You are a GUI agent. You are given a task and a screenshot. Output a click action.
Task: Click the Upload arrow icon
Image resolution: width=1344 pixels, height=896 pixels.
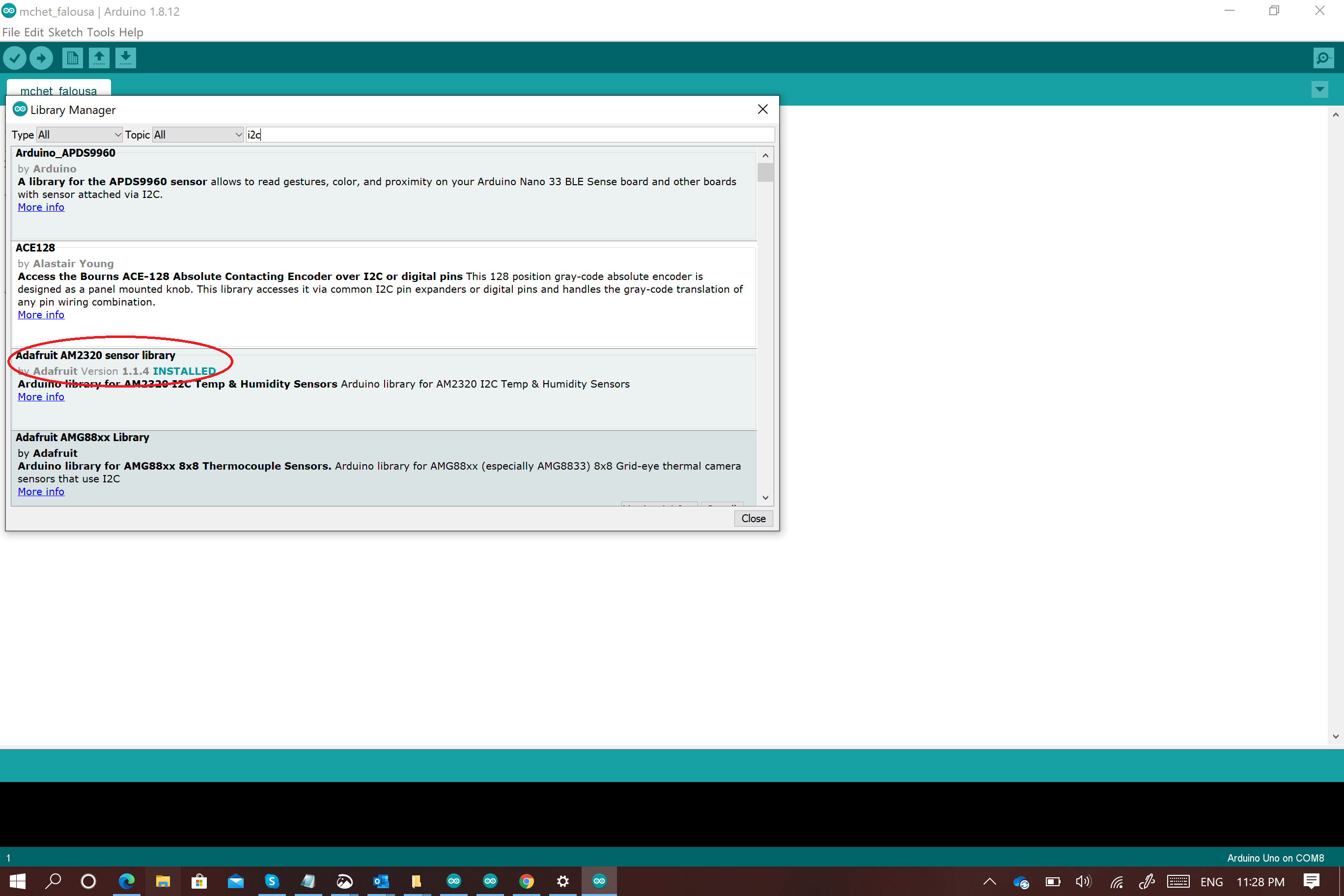coord(41,57)
